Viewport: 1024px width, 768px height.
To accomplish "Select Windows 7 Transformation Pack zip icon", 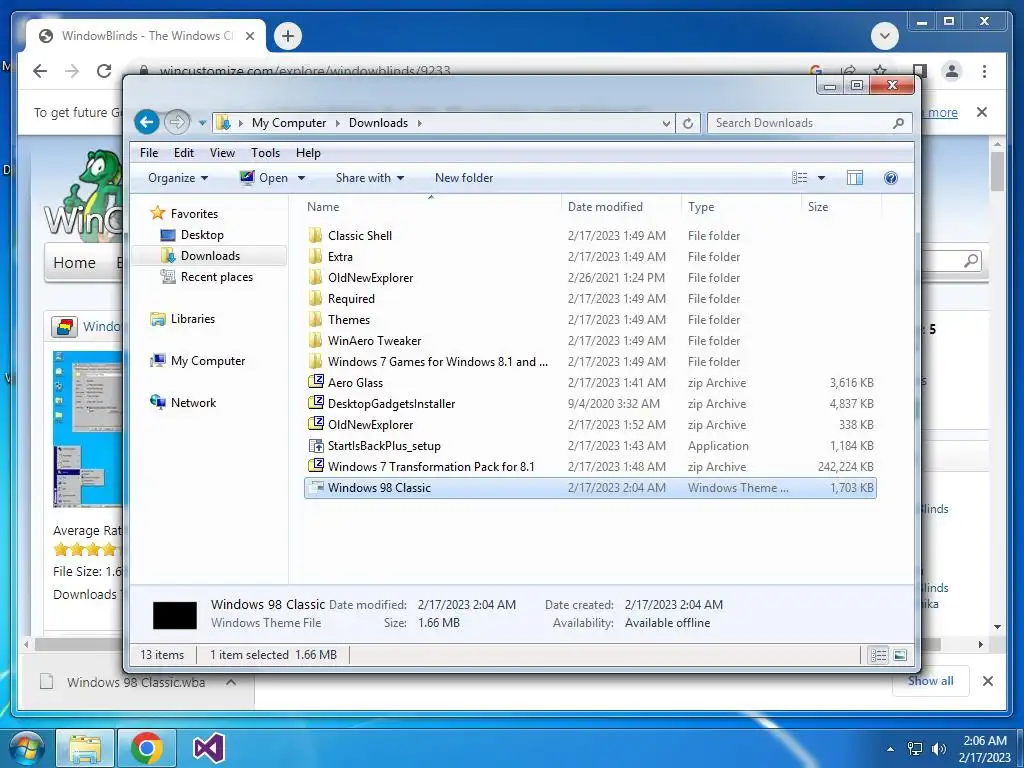I will pos(315,466).
